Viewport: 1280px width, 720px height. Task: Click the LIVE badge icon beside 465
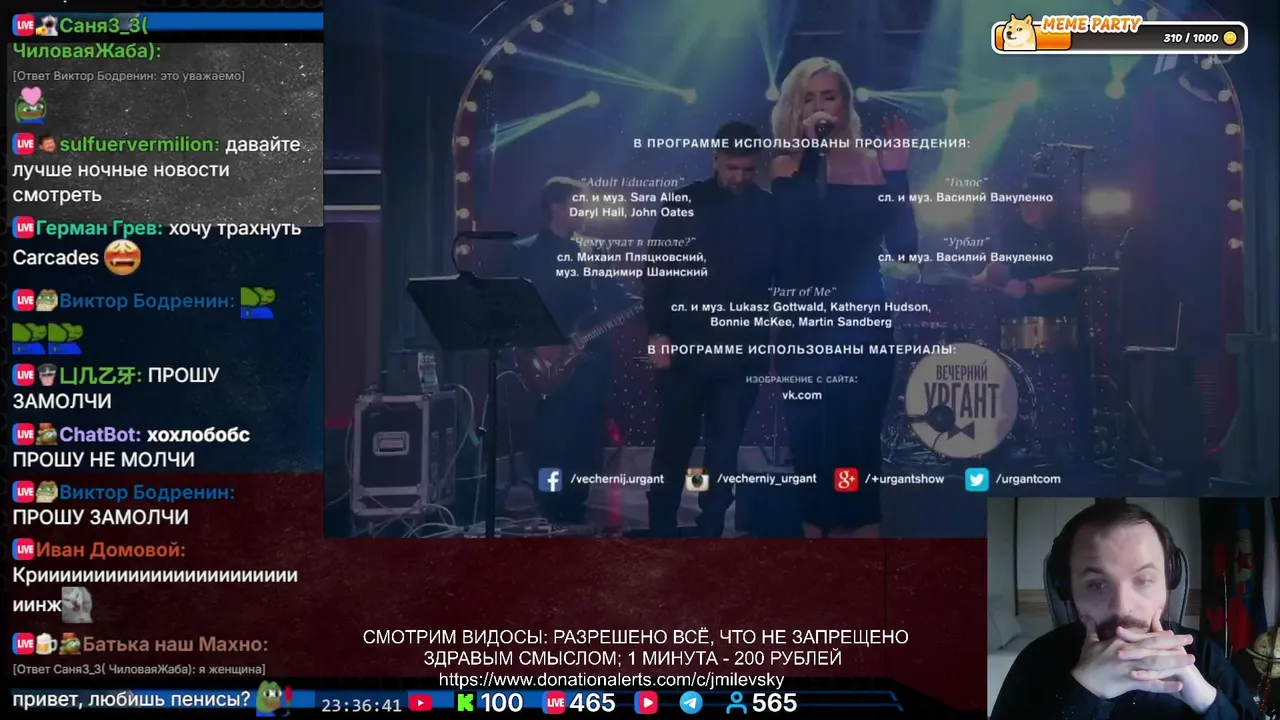pos(554,703)
